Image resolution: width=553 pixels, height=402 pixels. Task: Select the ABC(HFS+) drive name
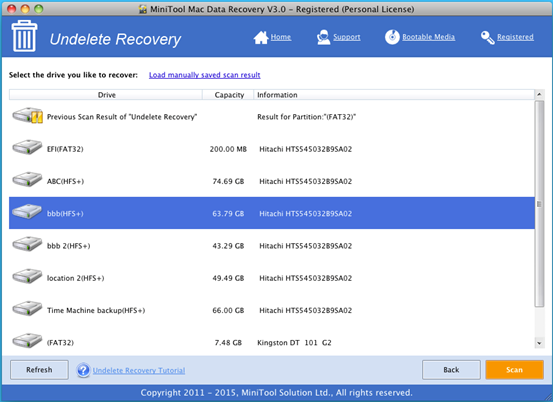tap(66, 182)
